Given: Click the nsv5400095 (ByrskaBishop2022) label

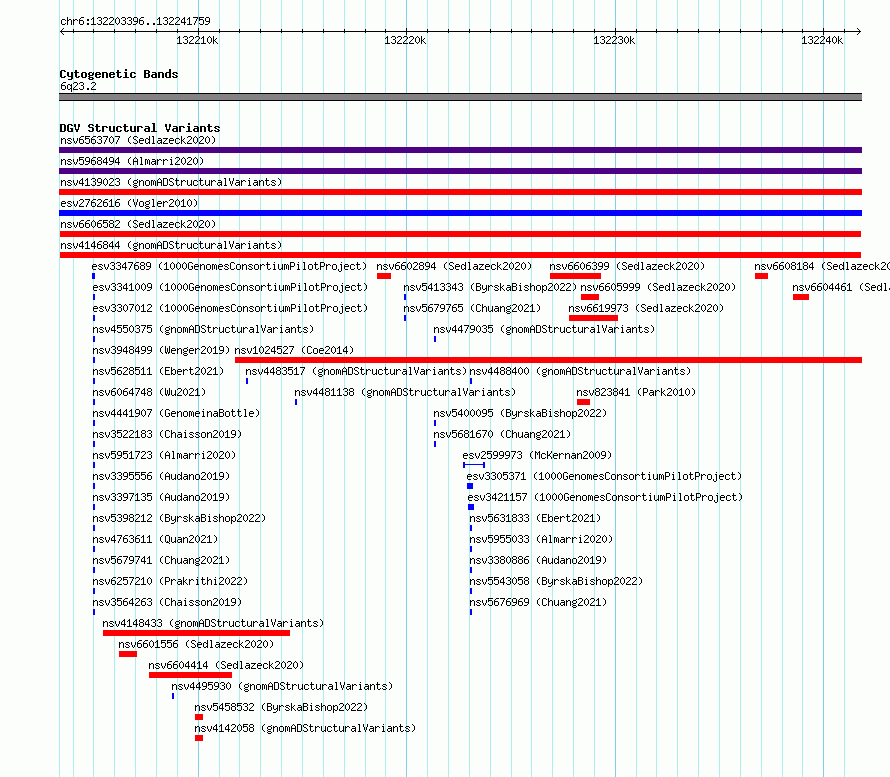Looking at the screenshot, I should [x=520, y=413].
